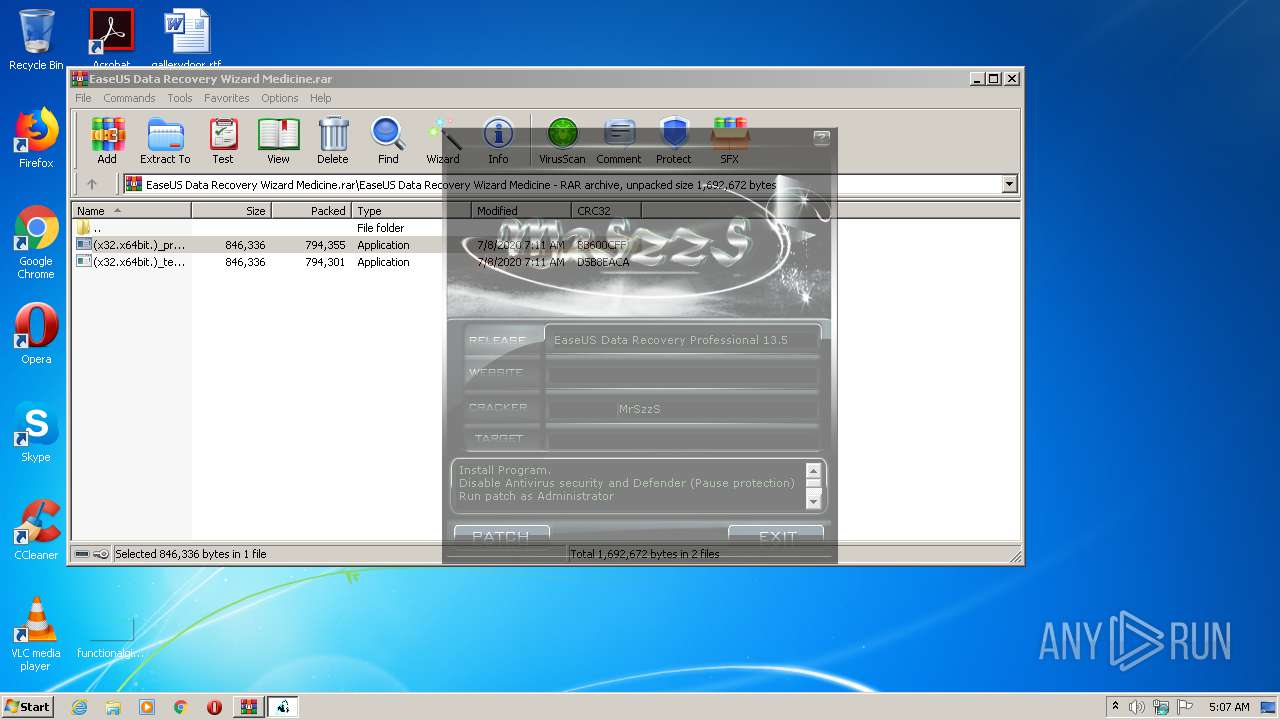Open Google Chrome desktop shortcut
Image resolution: width=1280 pixels, height=720 pixels.
click(x=36, y=242)
